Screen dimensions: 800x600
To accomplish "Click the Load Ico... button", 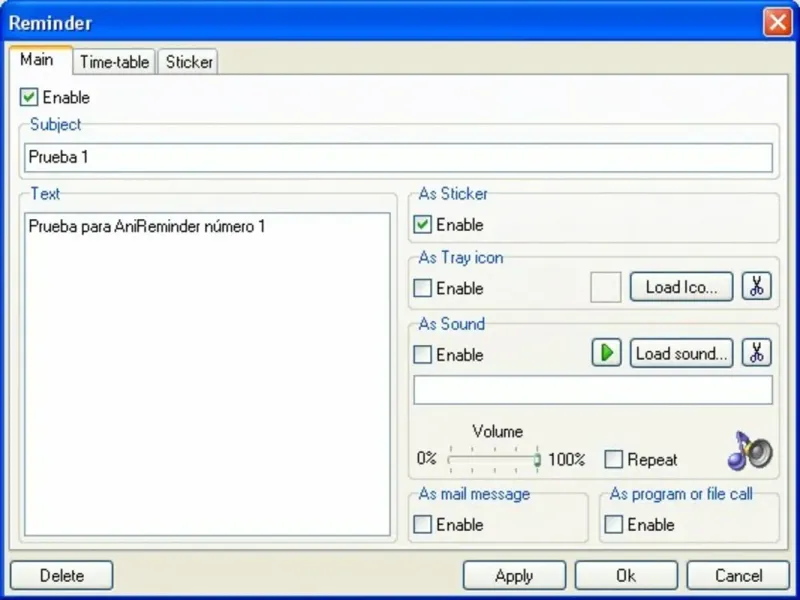I will tap(682, 287).
